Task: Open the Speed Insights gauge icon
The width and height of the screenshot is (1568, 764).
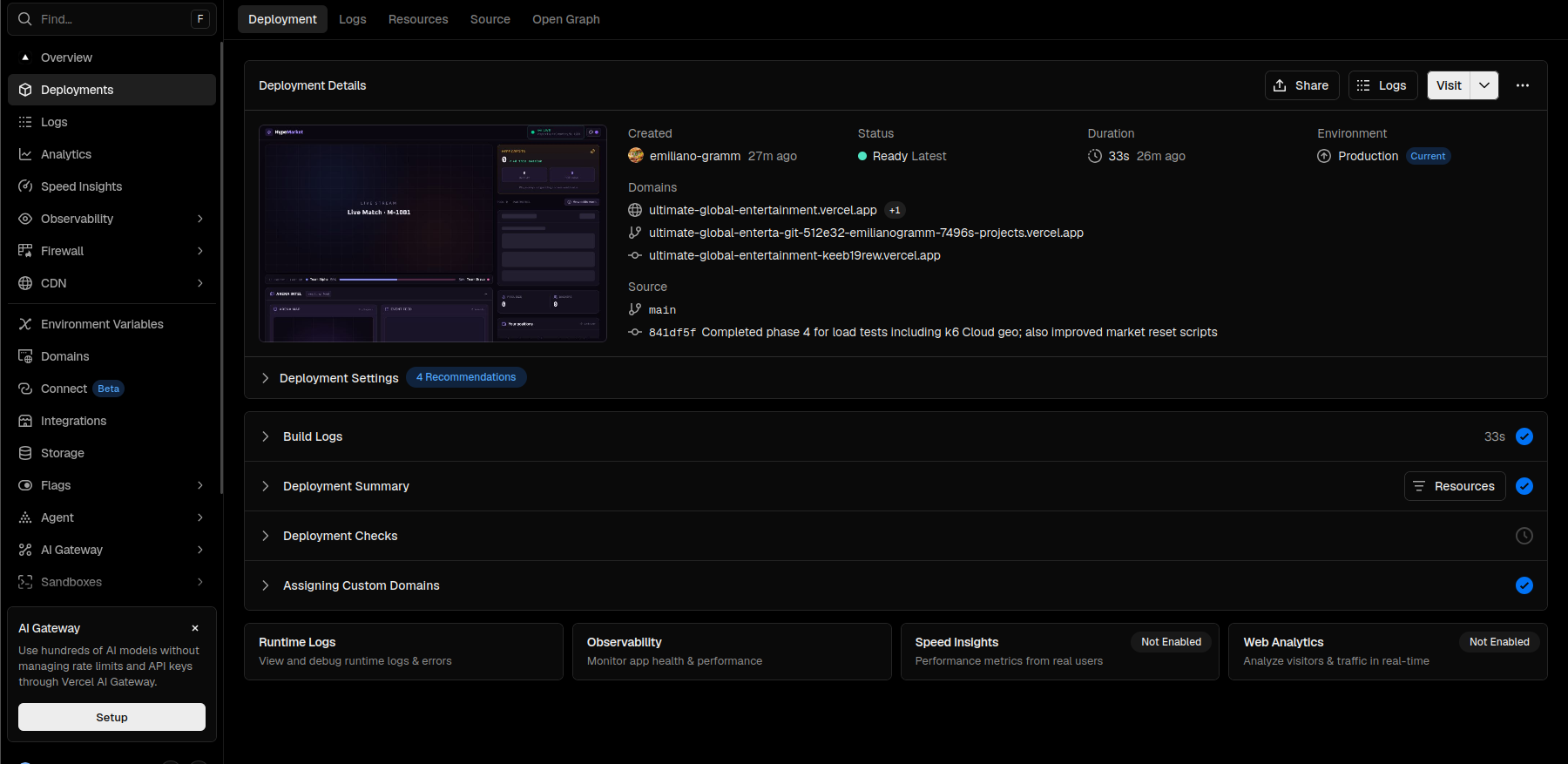Action: tap(25, 186)
